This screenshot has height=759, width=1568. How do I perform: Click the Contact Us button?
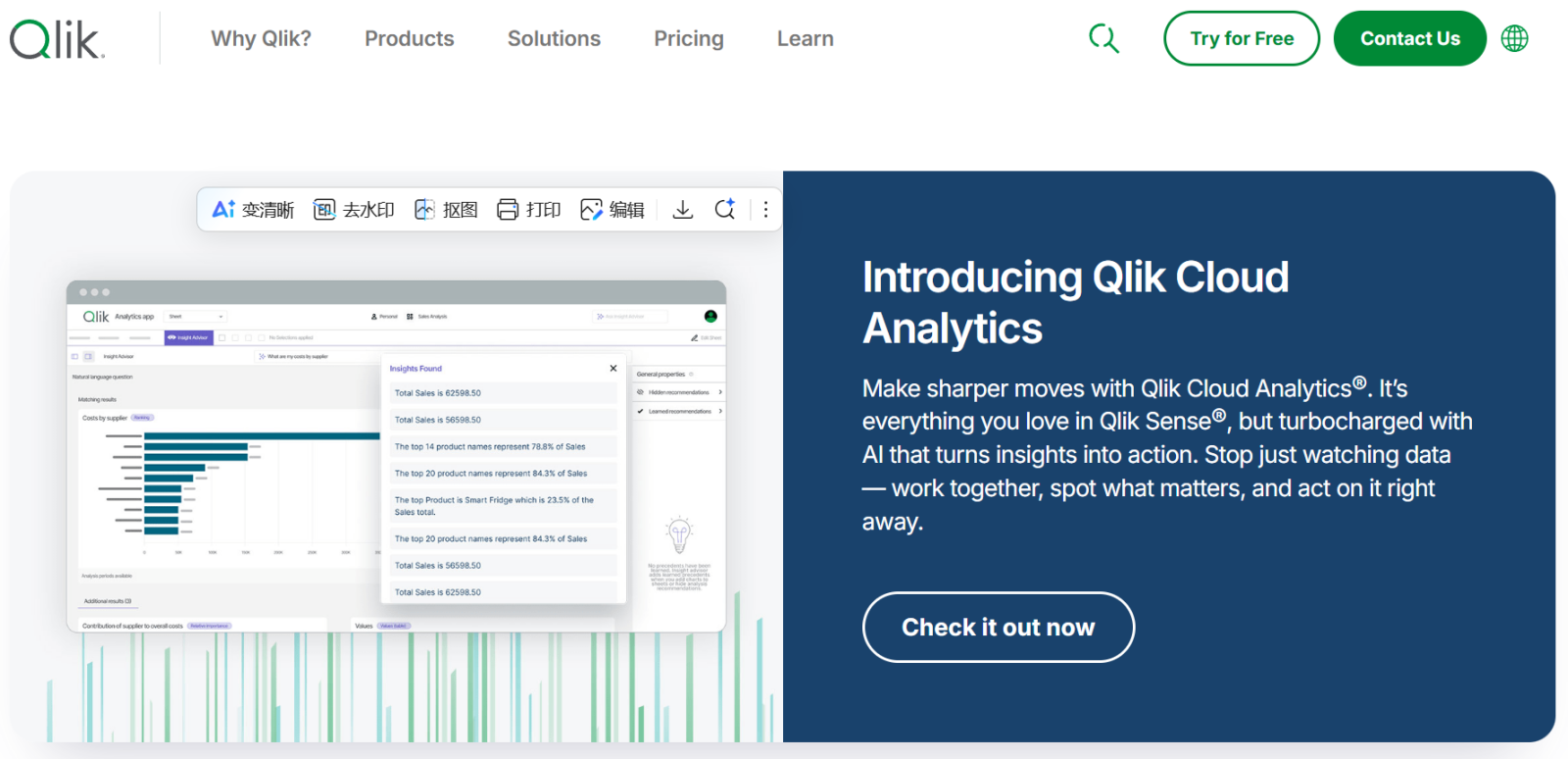(x=1410, y=38)
